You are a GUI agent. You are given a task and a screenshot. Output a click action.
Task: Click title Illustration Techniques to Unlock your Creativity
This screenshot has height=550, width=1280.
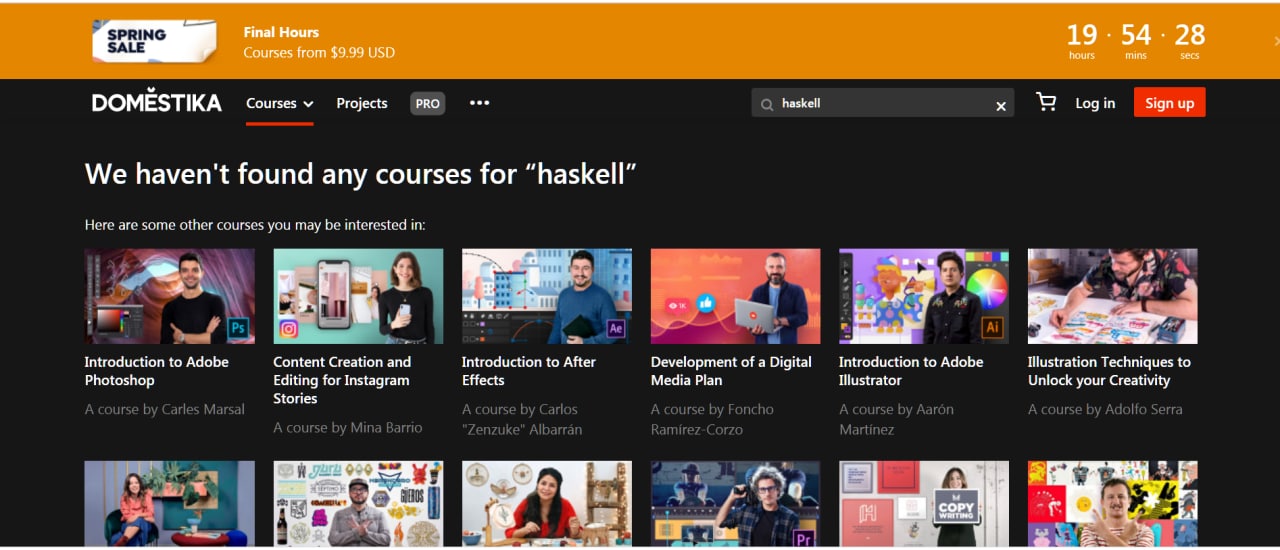coord(1109,371)
